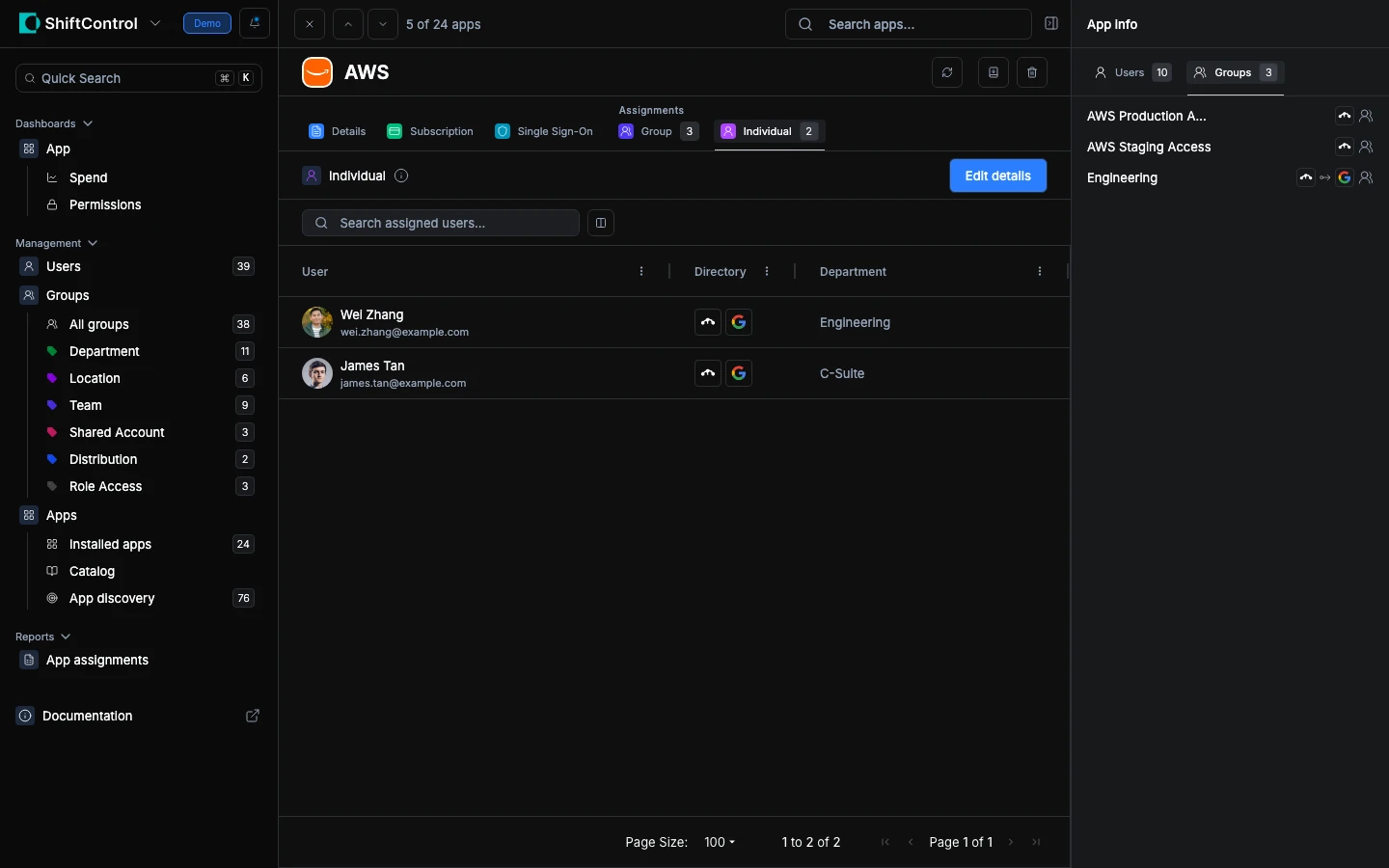The image size is (1389, 868).
Task: Open User column menu options
Action: click(x=641, y=272)
